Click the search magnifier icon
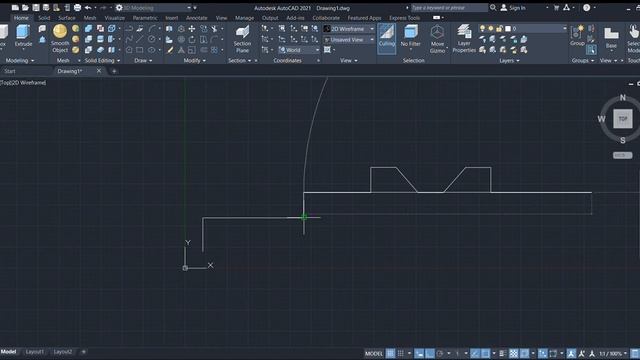Image resolution: width=640 pixels, height=360 pixels. tap(493, 7)
